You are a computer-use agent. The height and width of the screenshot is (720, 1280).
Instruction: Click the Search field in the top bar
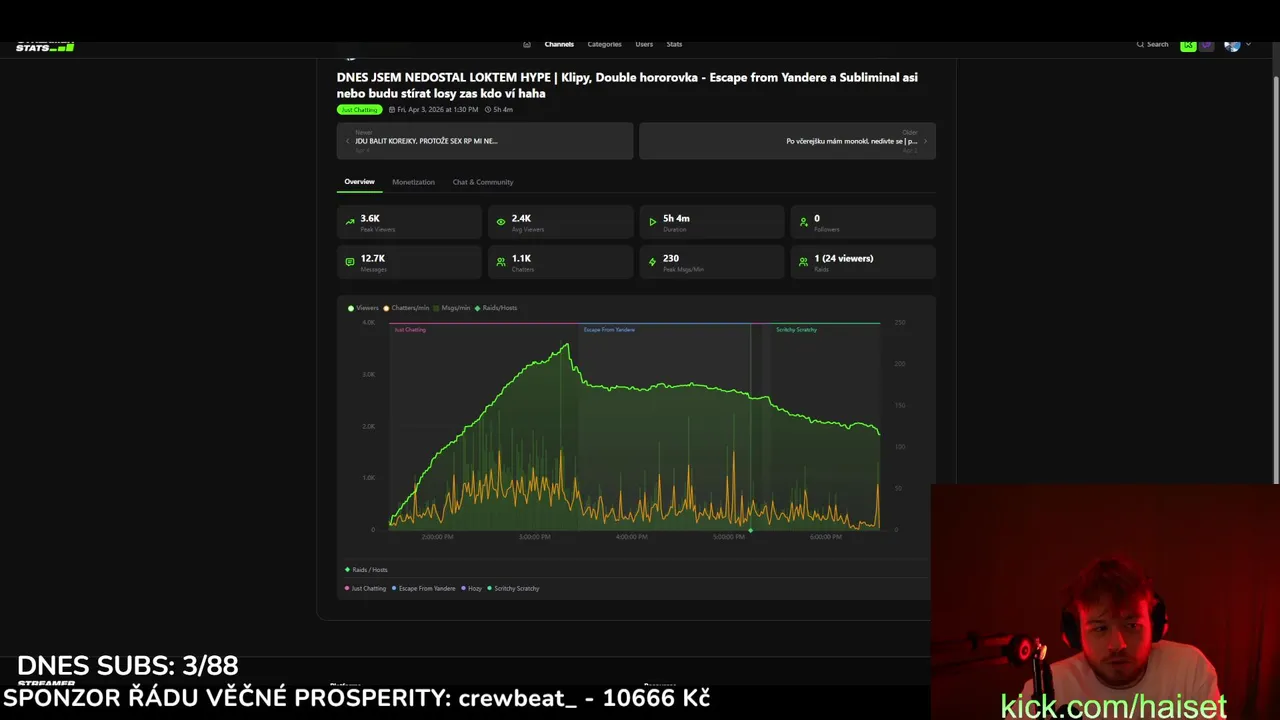pos(1152,44)
